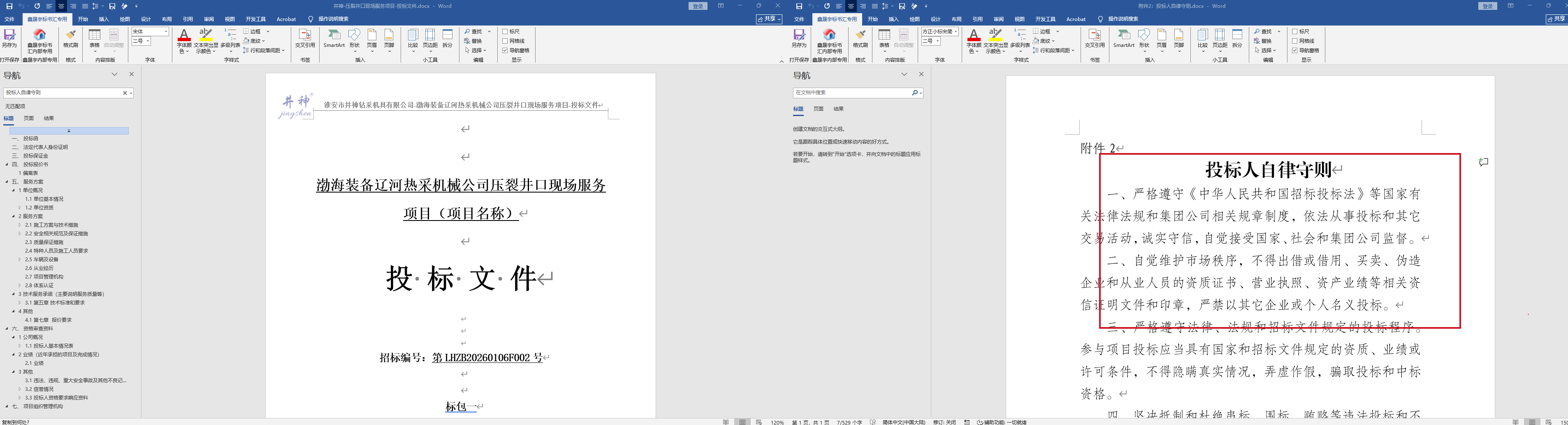This screenshot has height=425, width=1568.
Task: Open 审阅 tab in left window
Action: tap(209, 19)
